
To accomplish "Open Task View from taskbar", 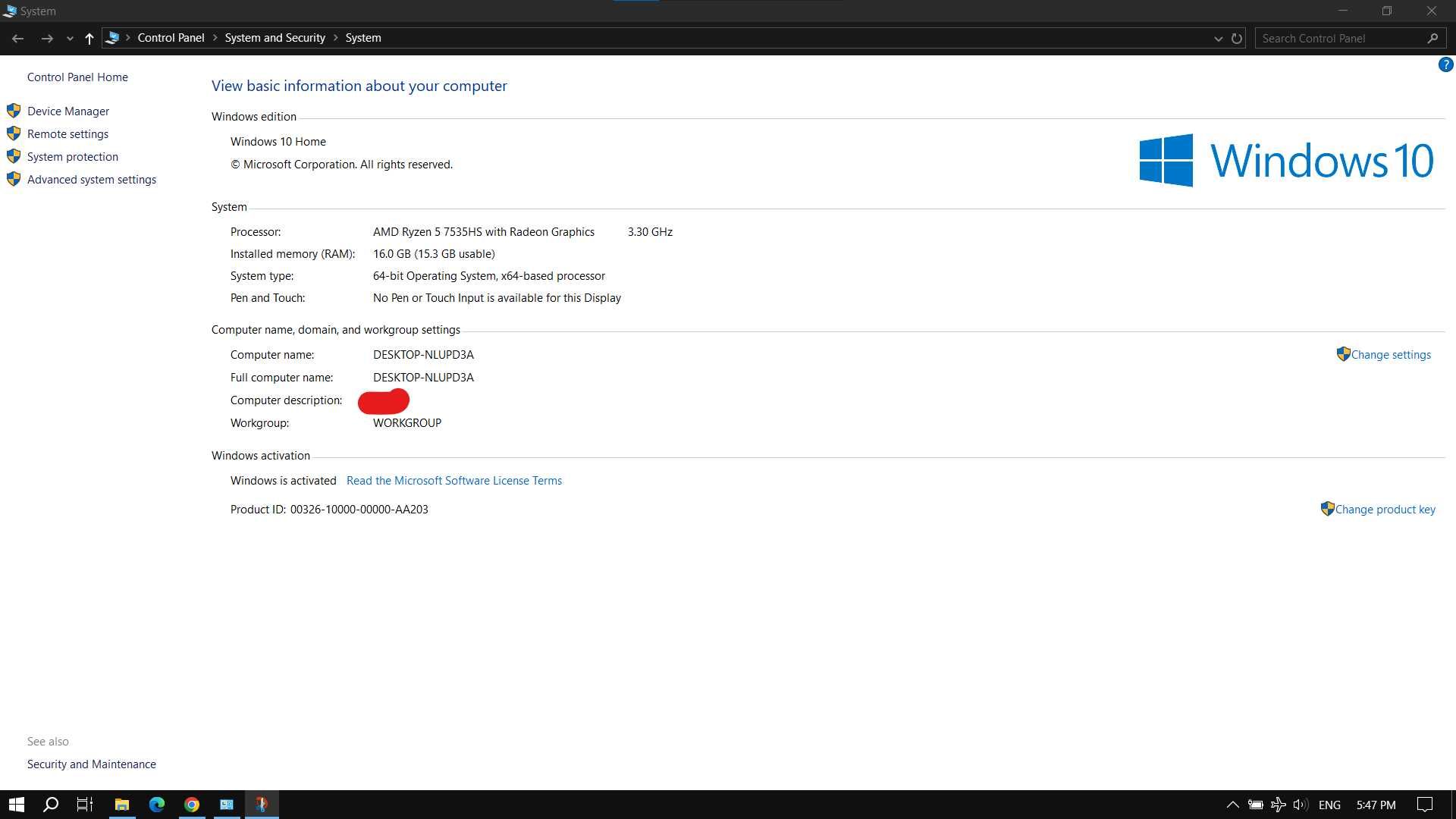I will pyautogui.click(x=85, y=805).
